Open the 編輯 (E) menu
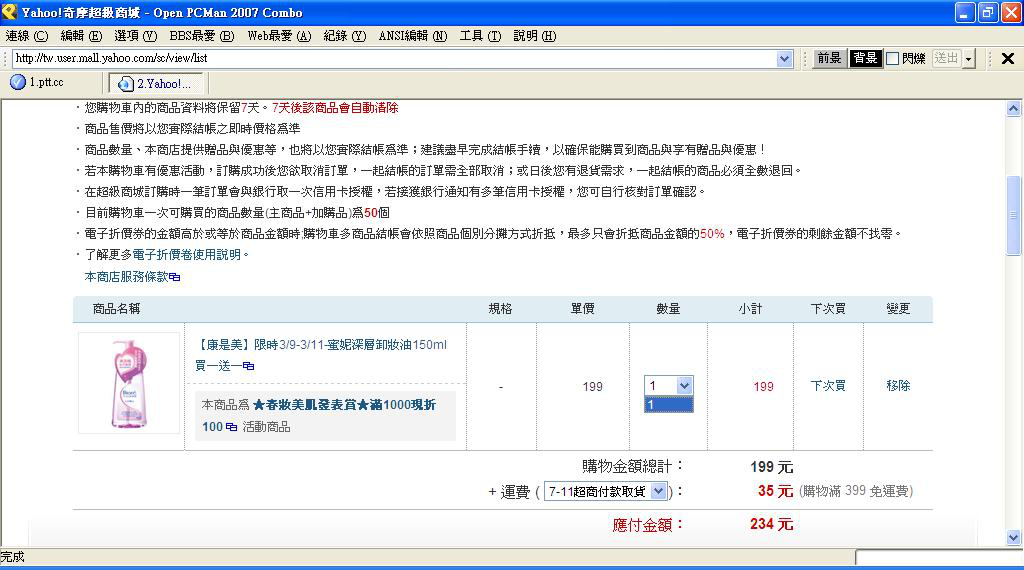 coord(82,36)
